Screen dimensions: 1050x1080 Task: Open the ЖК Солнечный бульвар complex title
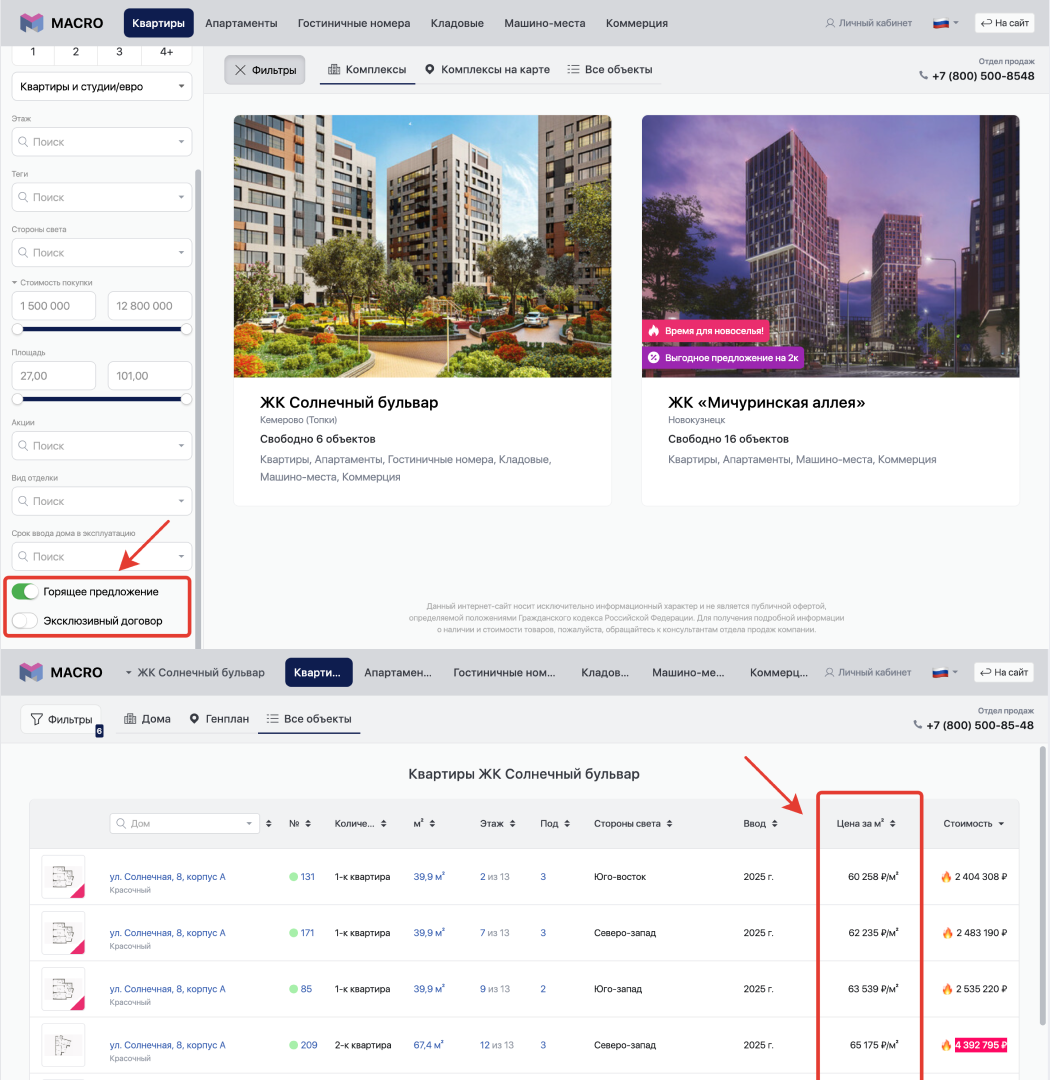click(349, 403)
